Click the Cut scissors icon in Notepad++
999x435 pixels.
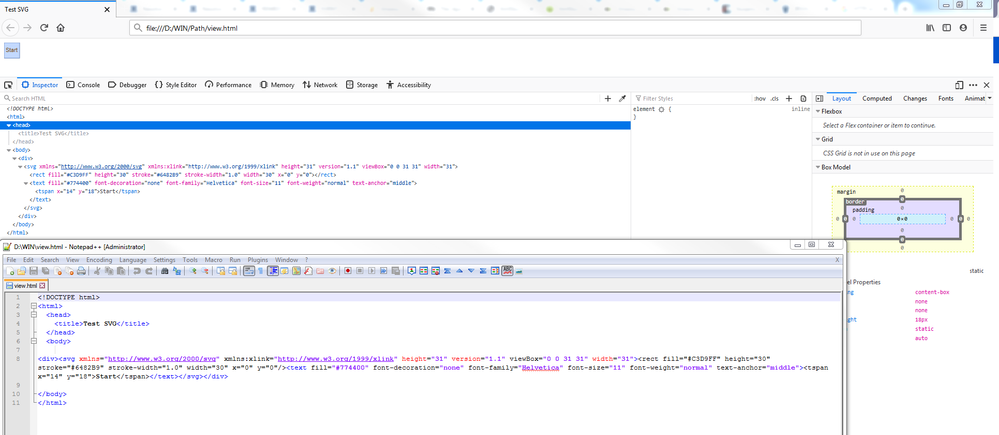point(97,271)
